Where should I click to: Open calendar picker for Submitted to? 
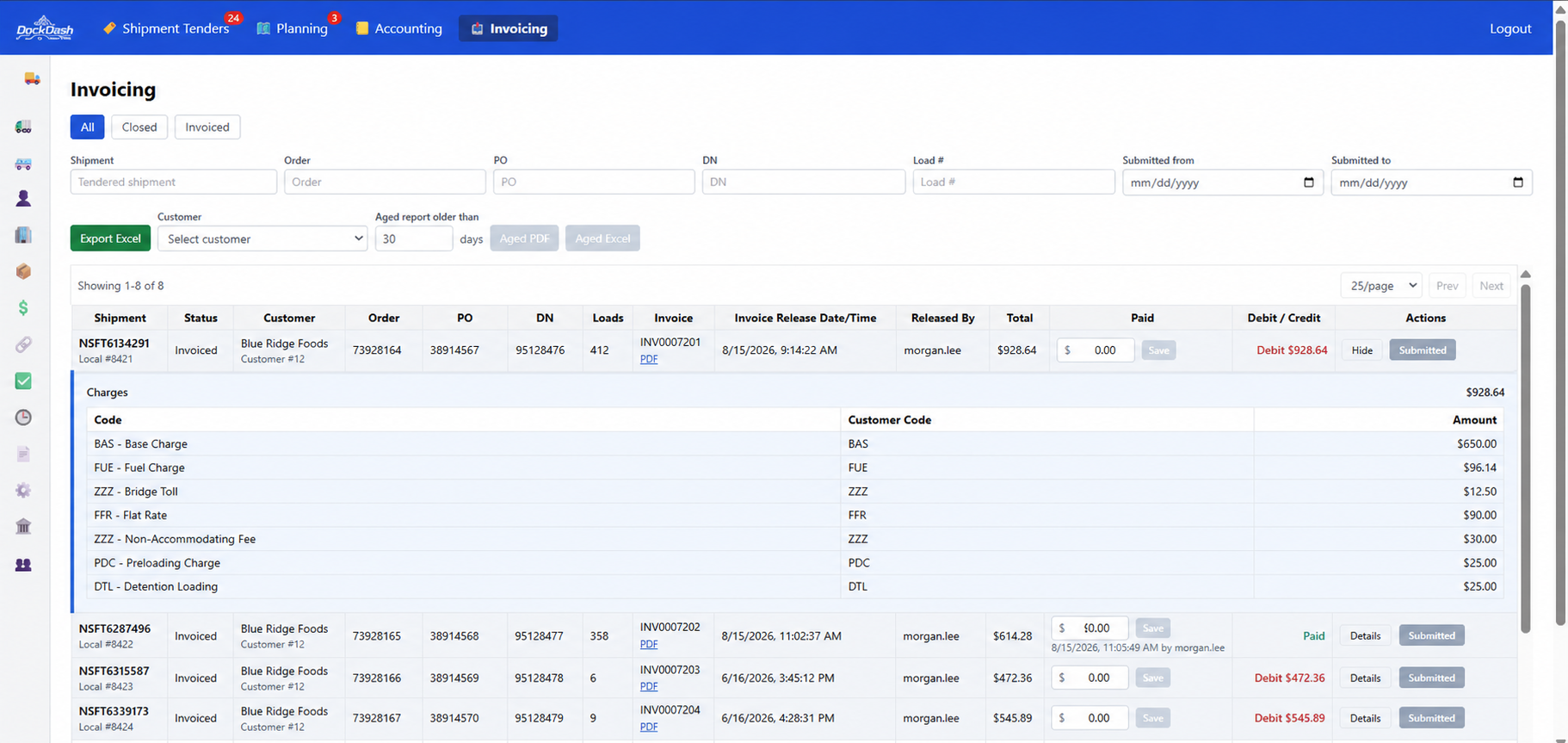1518,183
